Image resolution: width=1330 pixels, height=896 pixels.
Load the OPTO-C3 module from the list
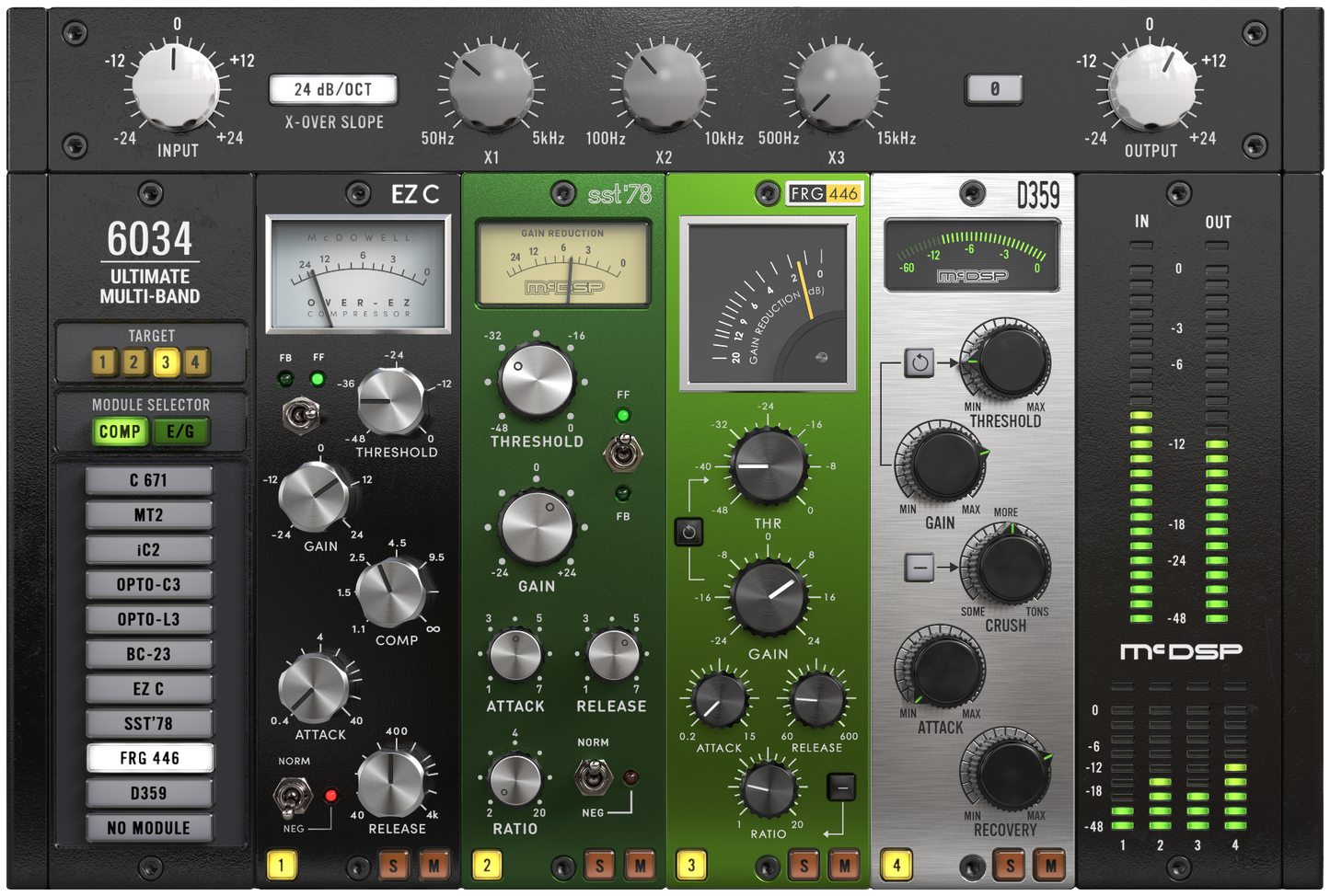coord(148,584)
